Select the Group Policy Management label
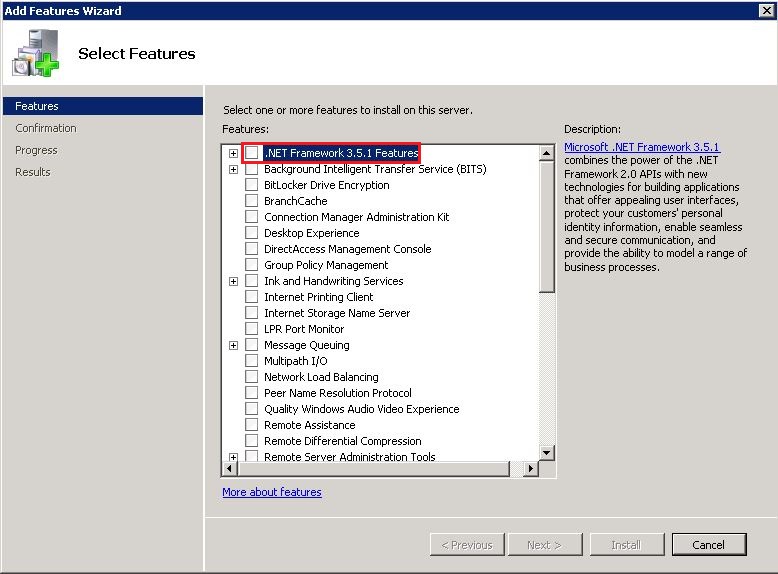 coord(326,265)
